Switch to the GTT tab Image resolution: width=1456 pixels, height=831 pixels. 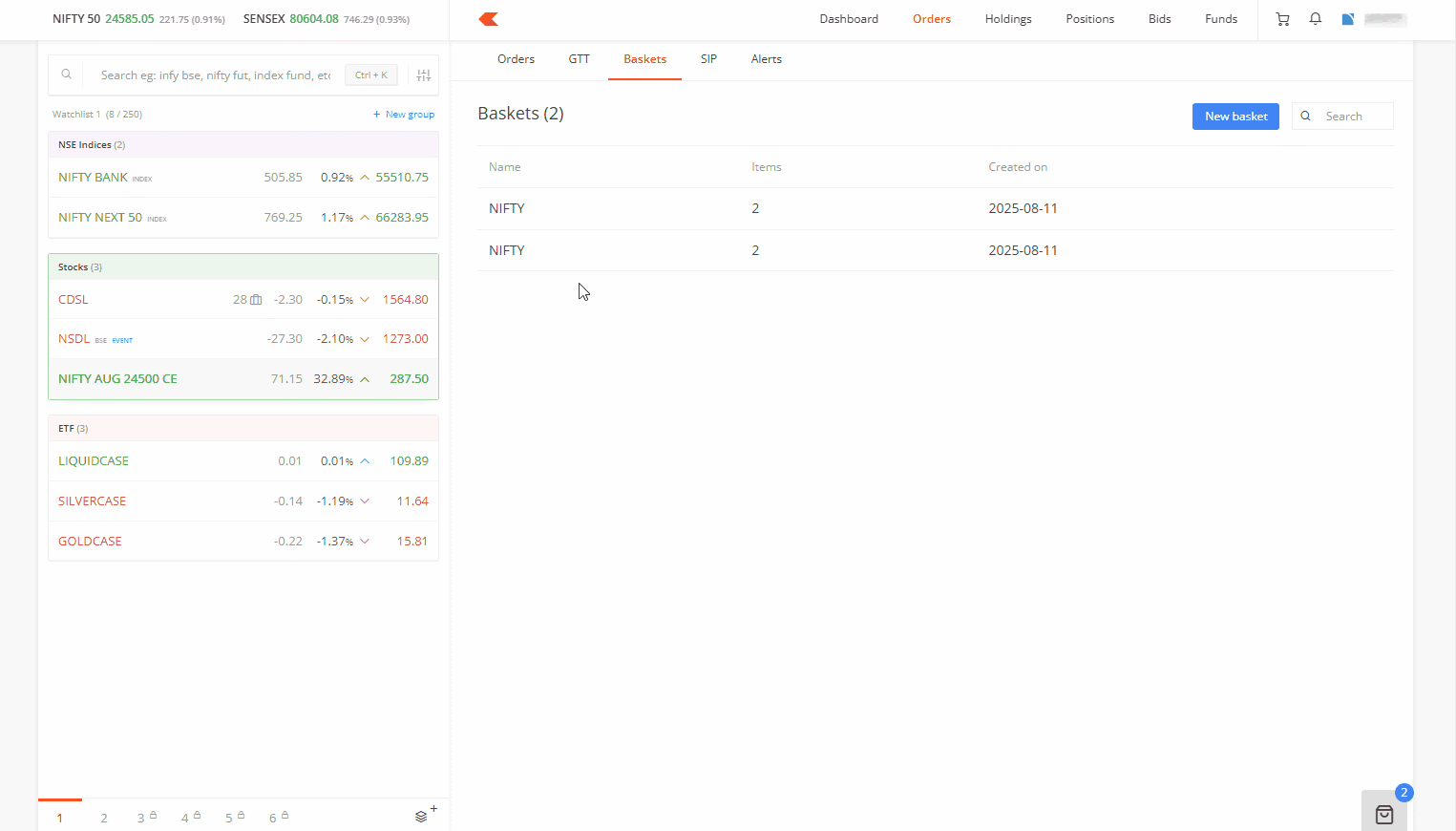(579, 59)
